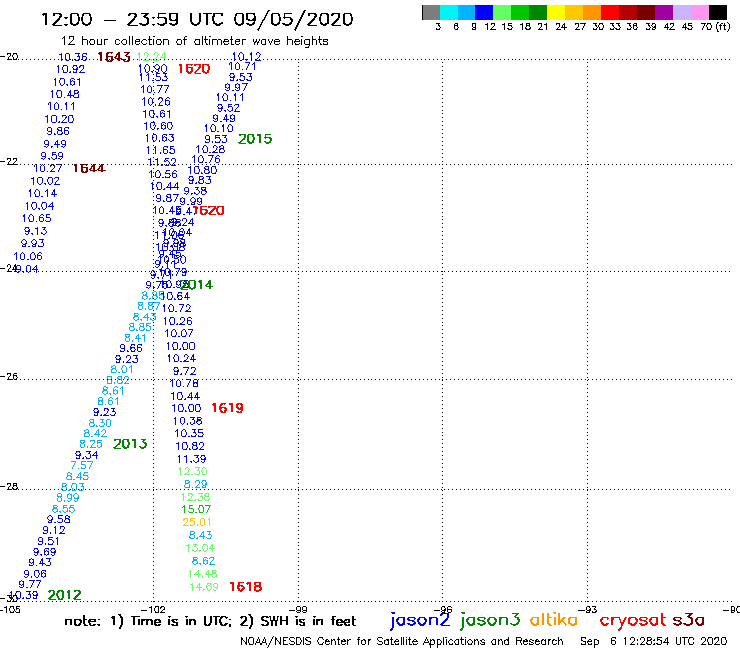Image resolution: width=740 pixels, height=650 pixels.
Task: Click the note 'Time is in UTC; SWH is in feet'
Action: (210, 621)
